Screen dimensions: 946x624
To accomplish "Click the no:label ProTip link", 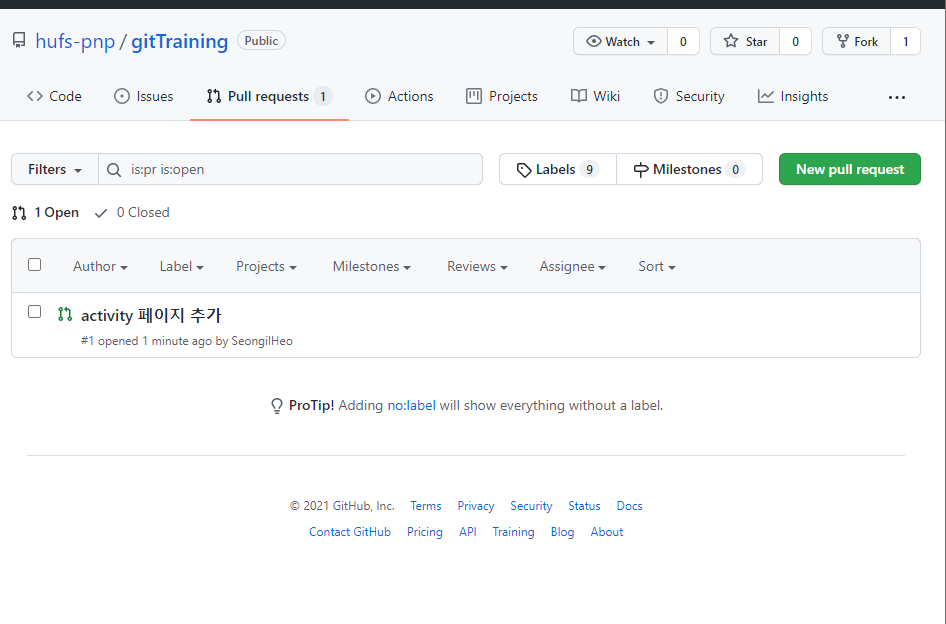I will click(x=411, y=406).
